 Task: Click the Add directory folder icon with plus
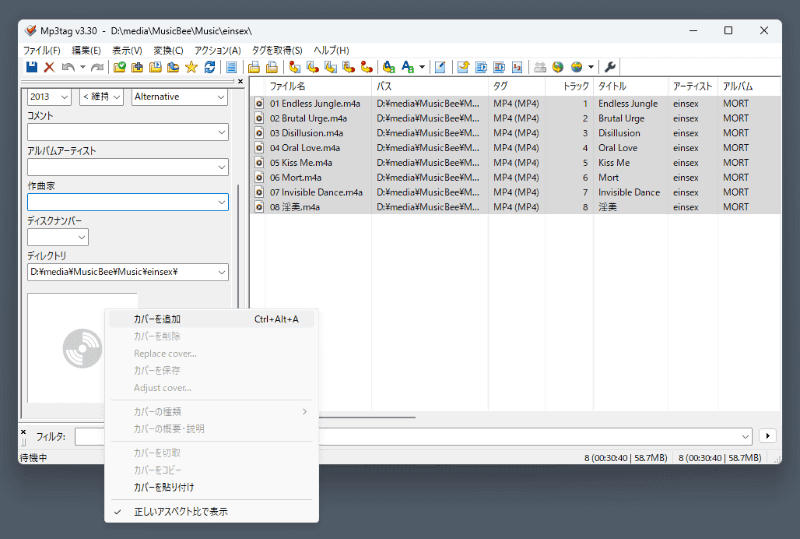pyautogui.click(x=137, y=67)
